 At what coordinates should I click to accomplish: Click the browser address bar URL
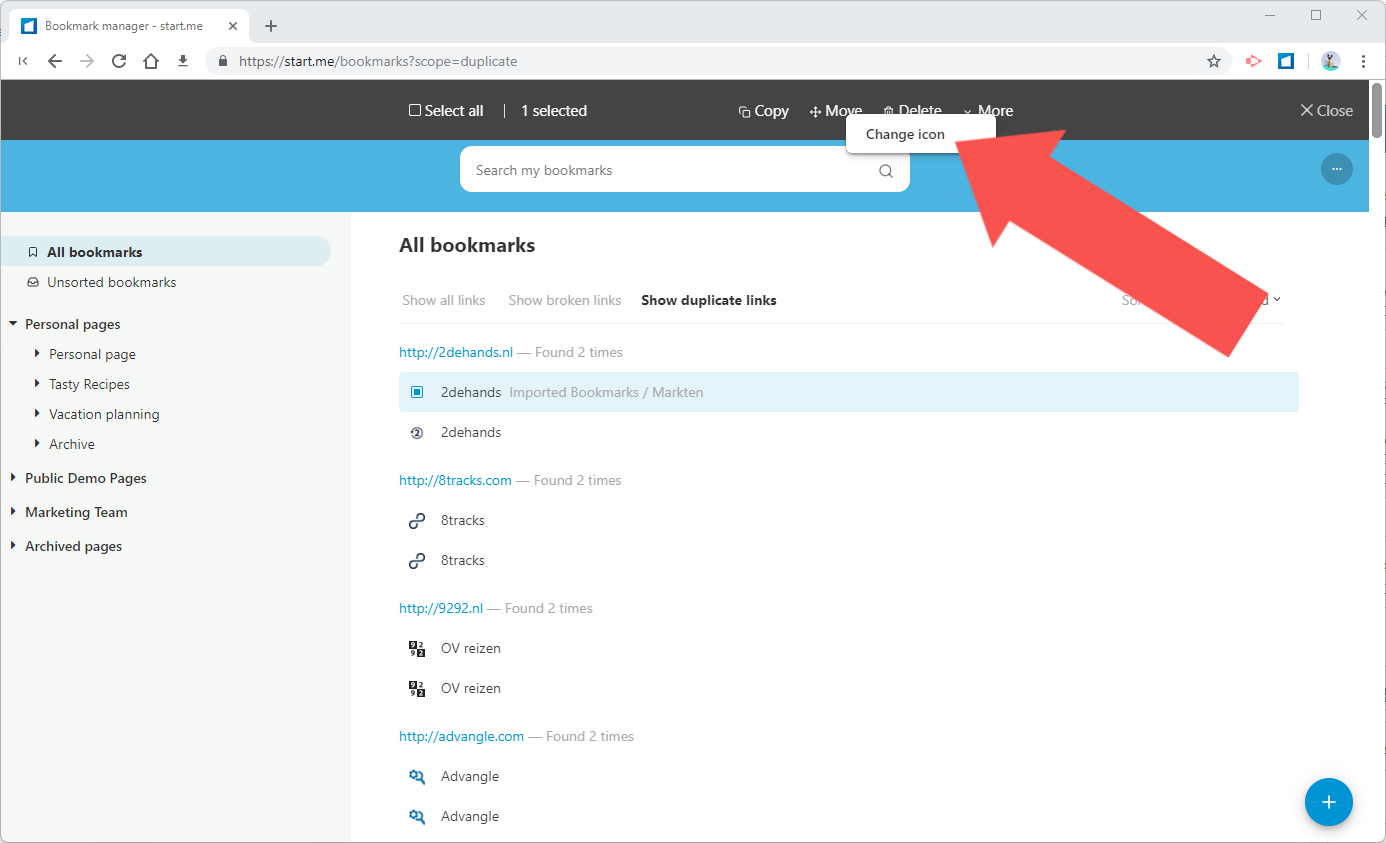pyautogui.click(x=378, y=61)
